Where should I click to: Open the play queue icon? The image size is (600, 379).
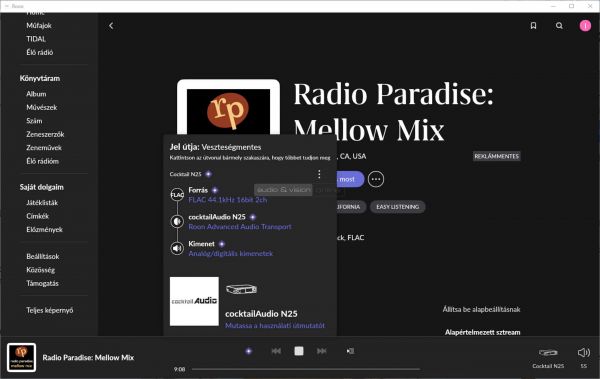tap(350, 351)
